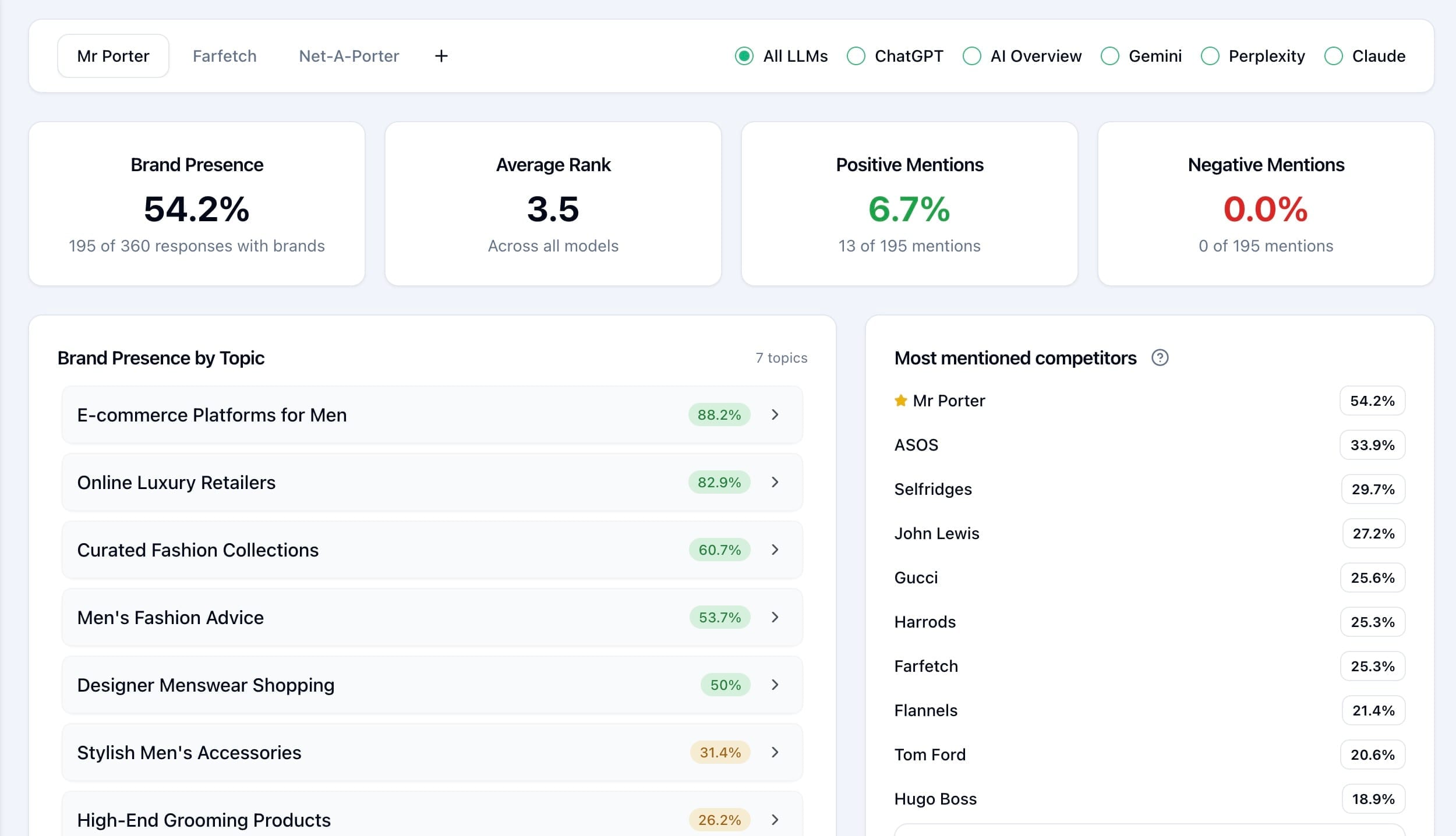Enable the Gemini LLM filter

tap(1110, 56)
